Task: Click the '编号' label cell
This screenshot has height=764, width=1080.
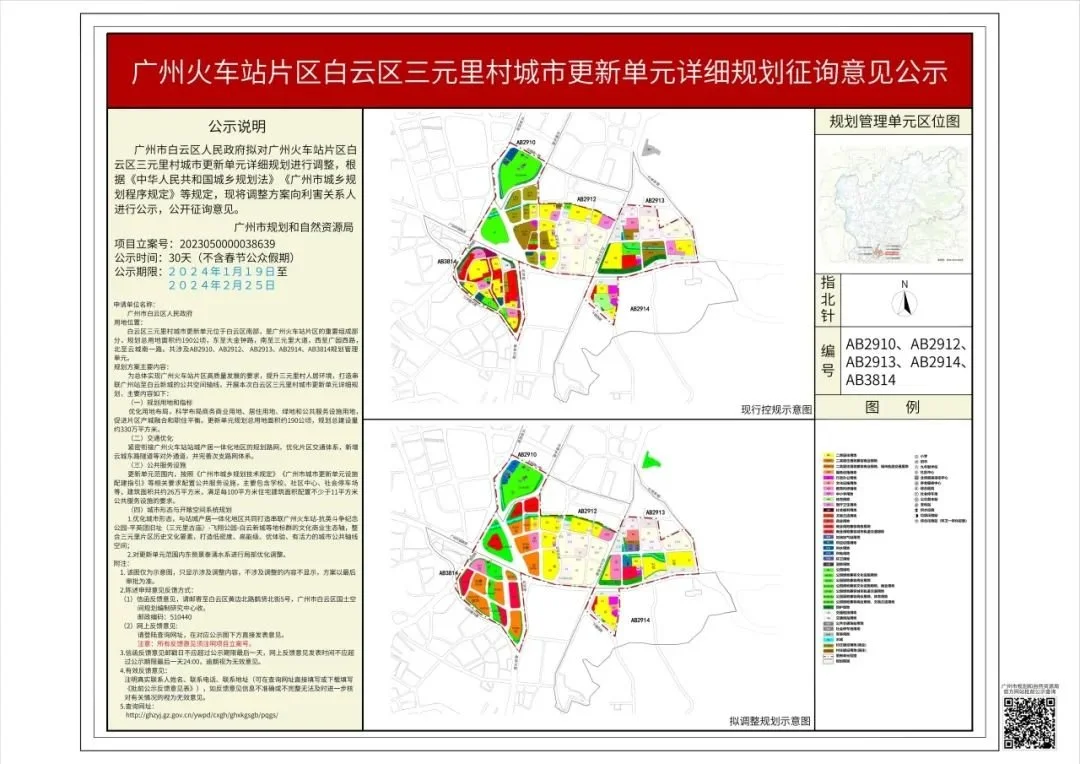Action: [827, 361]
